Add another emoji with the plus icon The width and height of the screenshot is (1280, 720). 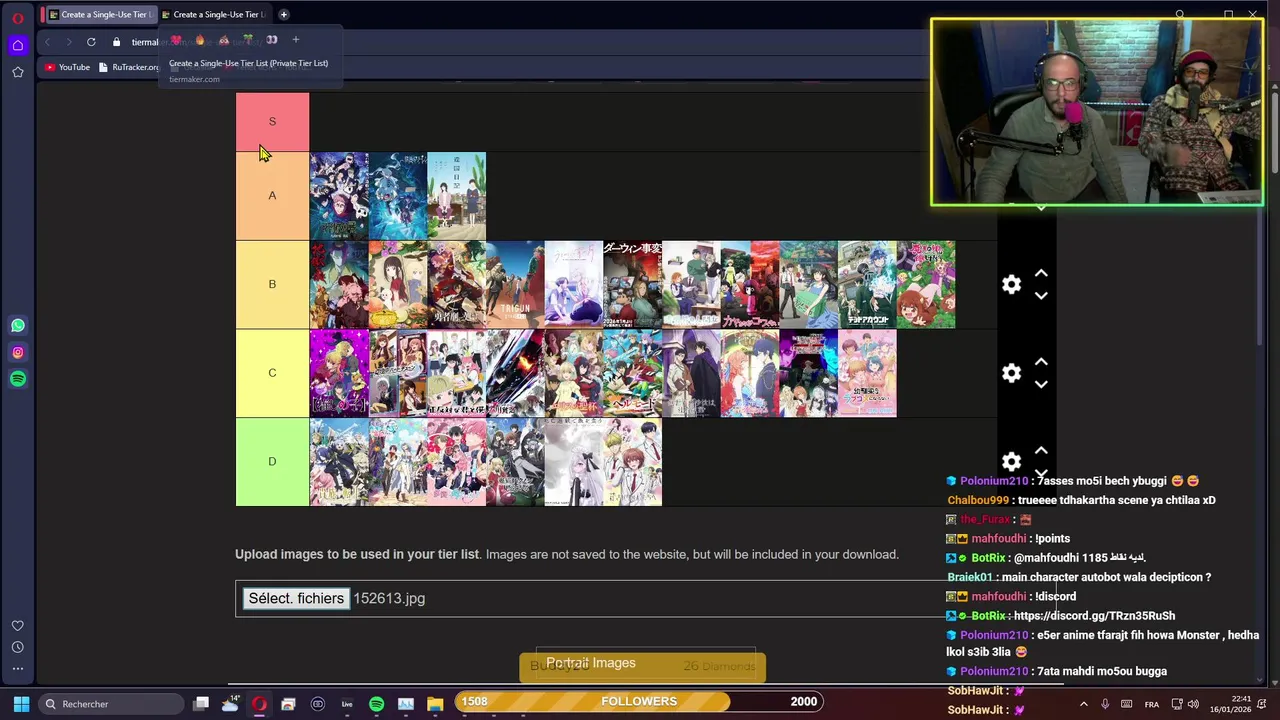[296, 40]
